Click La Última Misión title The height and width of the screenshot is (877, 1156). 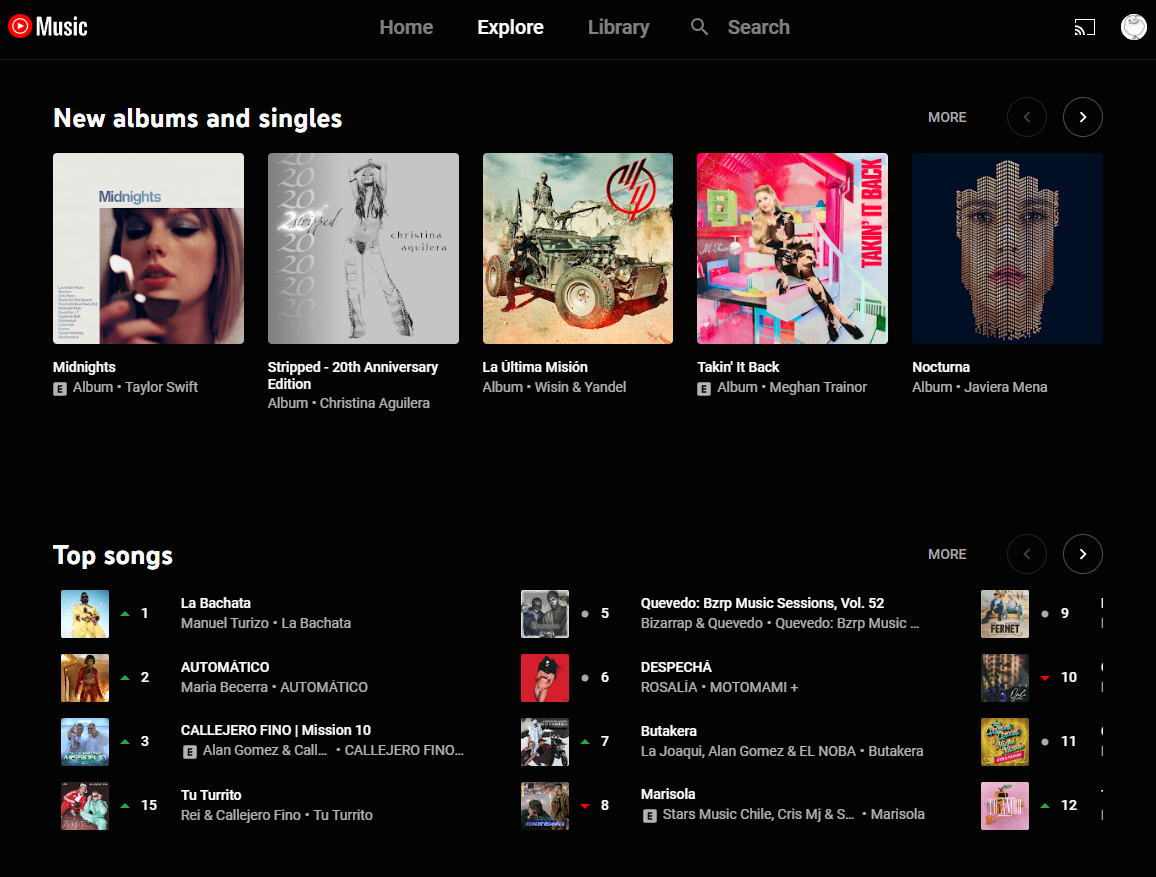535,367
